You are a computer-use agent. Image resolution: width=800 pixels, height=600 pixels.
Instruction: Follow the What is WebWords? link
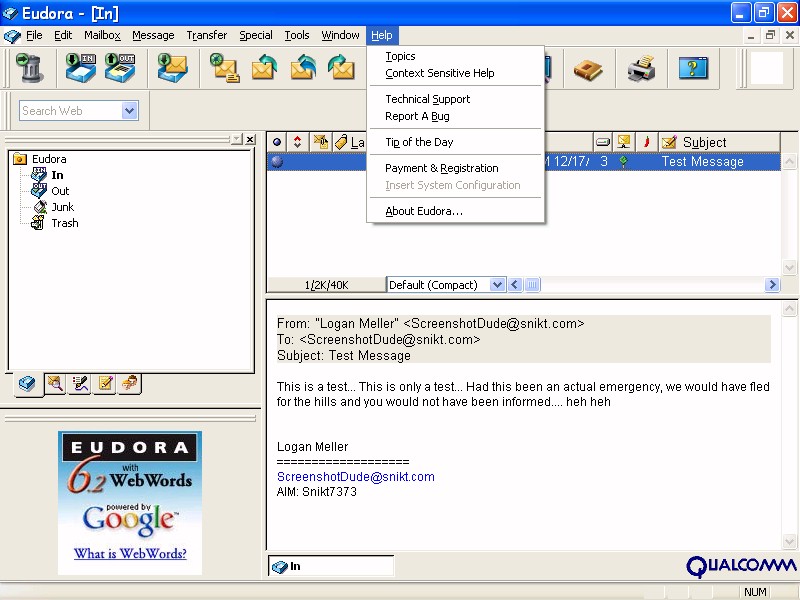tap(130, 554)
